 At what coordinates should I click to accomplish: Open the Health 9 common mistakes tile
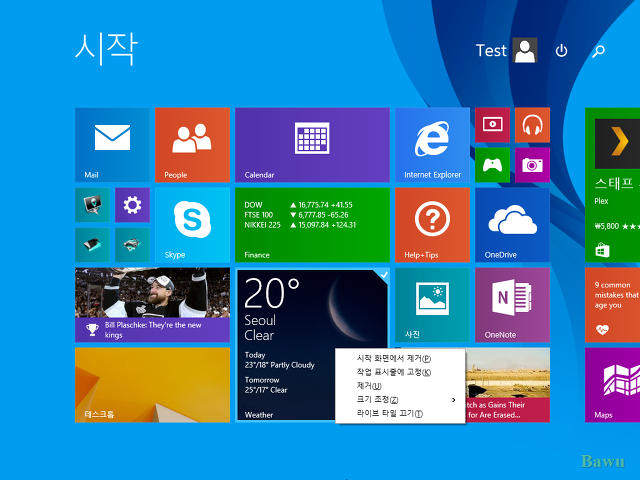pos(612,304)
